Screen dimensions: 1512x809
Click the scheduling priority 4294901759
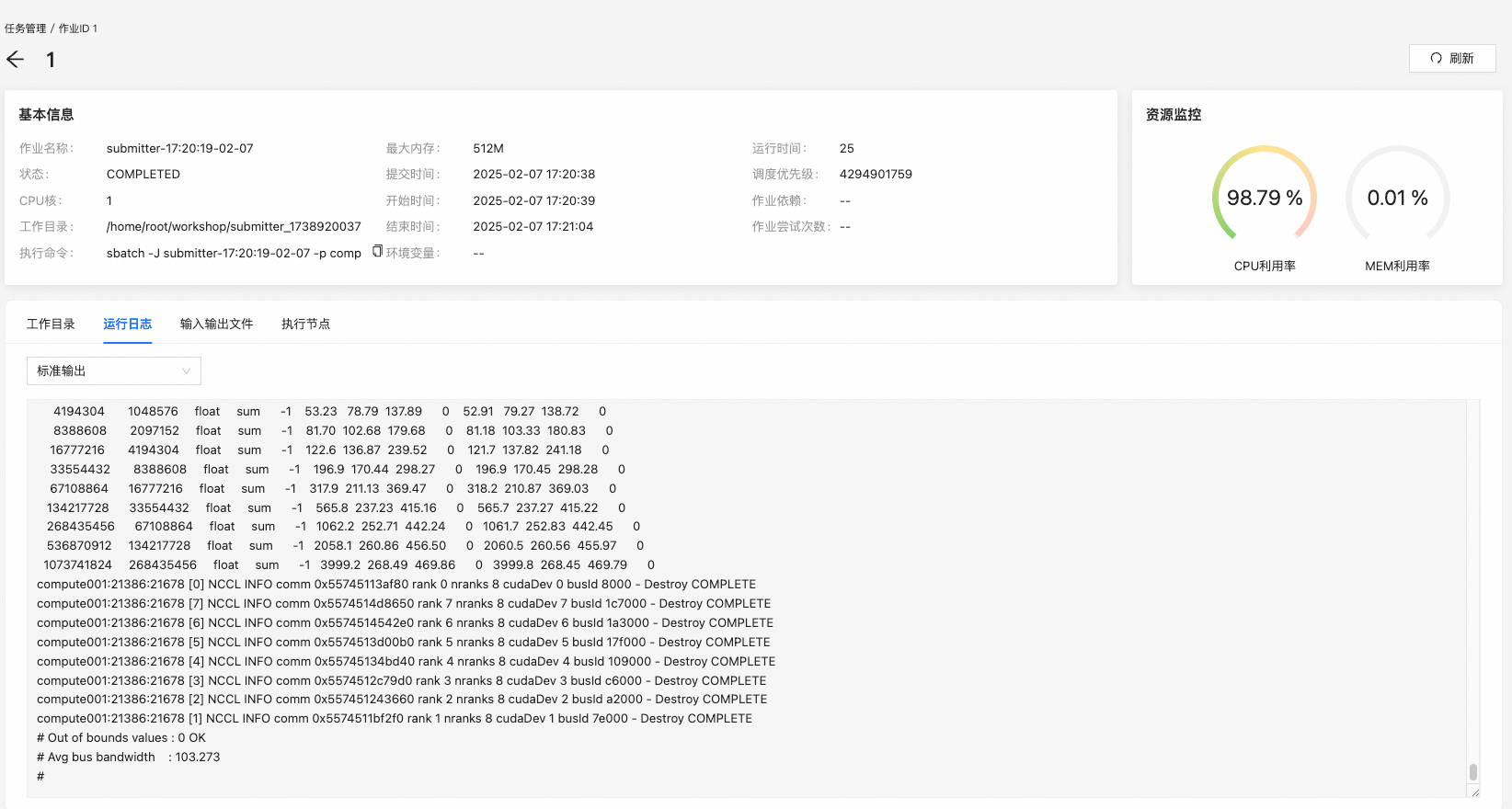(x=876, y=174)
